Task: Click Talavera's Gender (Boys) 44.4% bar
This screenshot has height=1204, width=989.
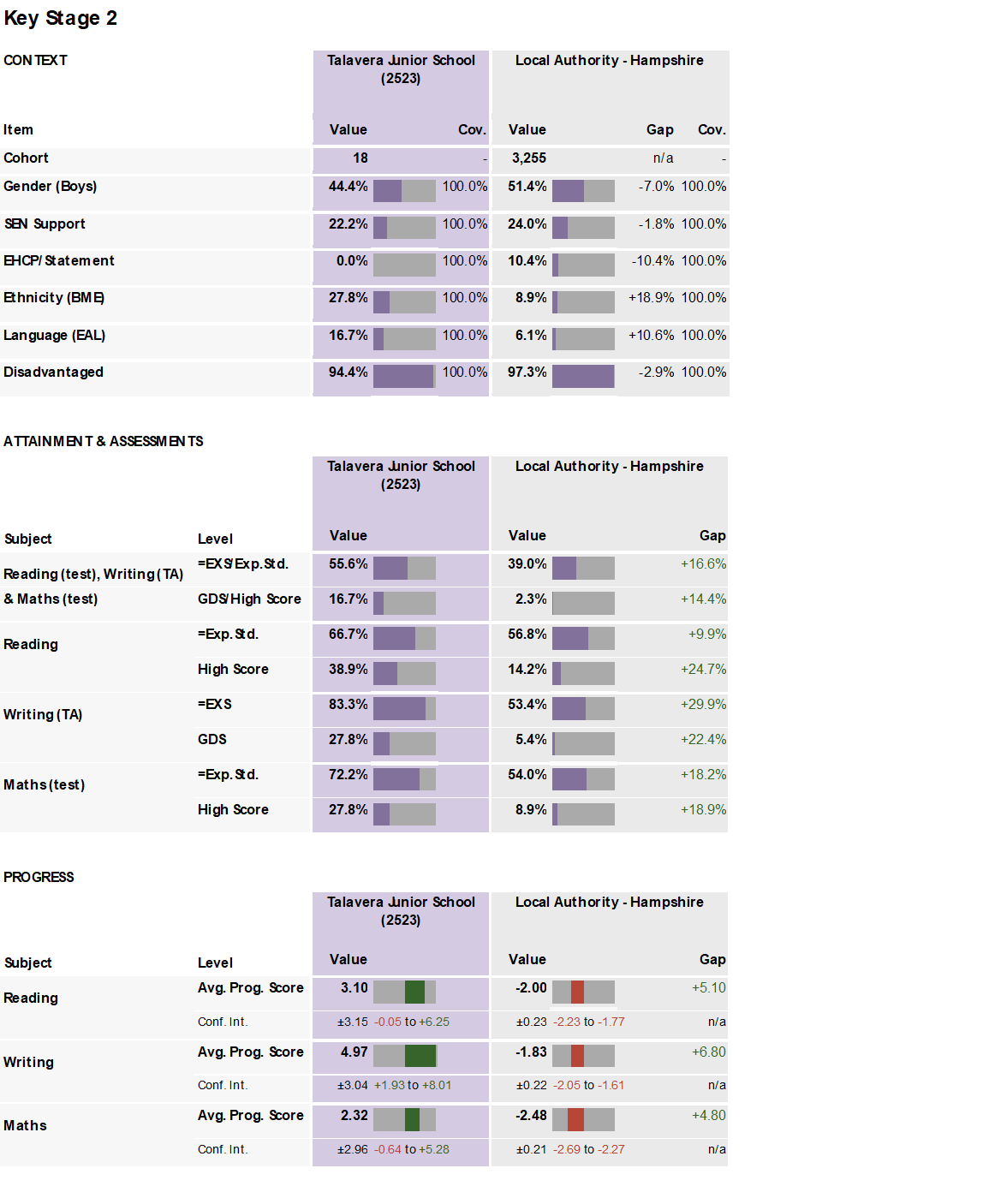Action: click(x=404, y=190)
